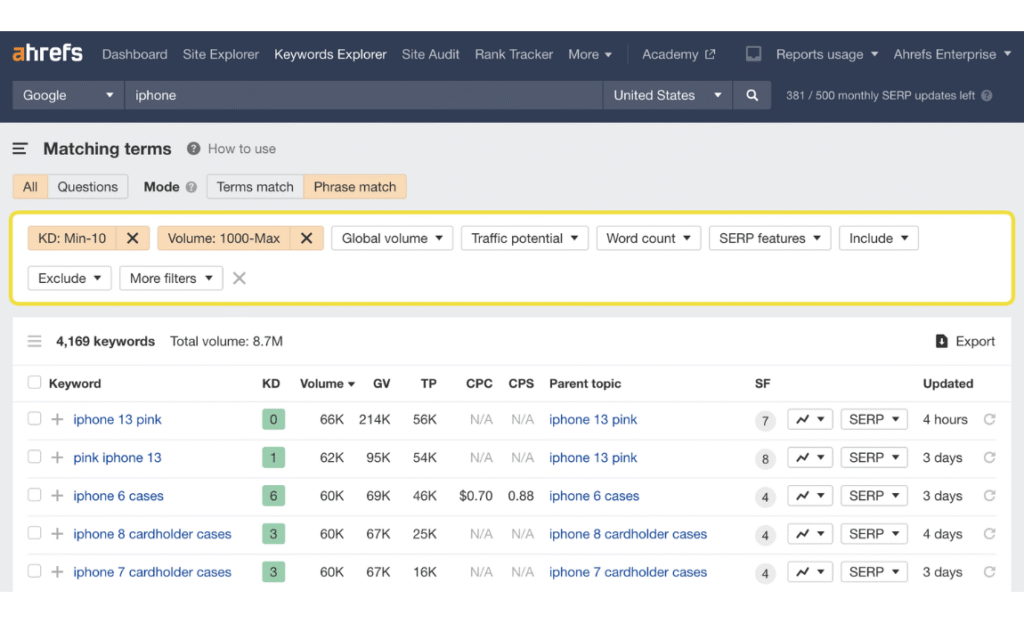Select the All keywords toggle
The image size is (1024, 623).
pos(30,187)
